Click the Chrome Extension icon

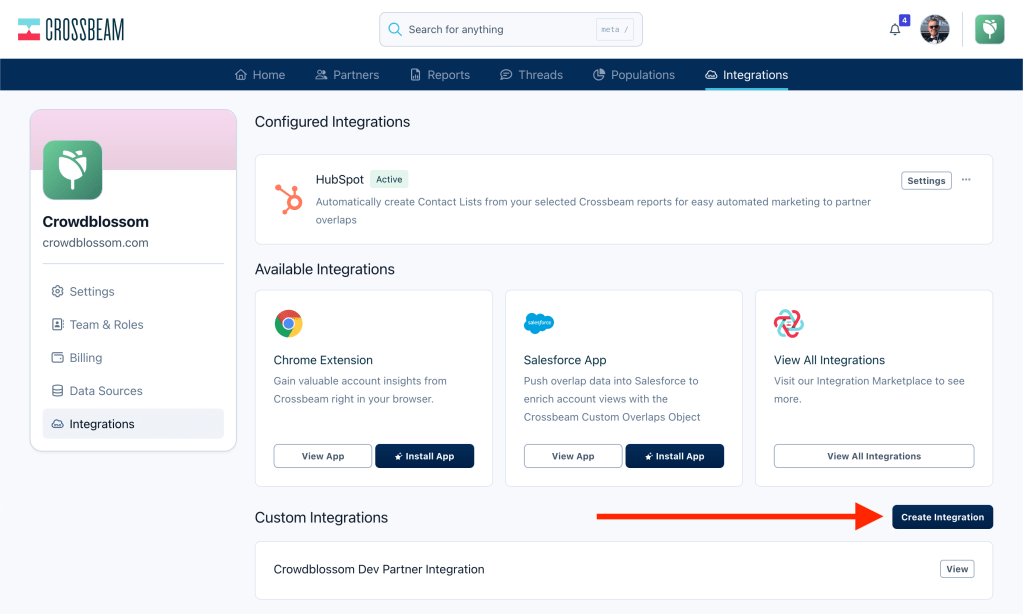(x=289, y=323)
